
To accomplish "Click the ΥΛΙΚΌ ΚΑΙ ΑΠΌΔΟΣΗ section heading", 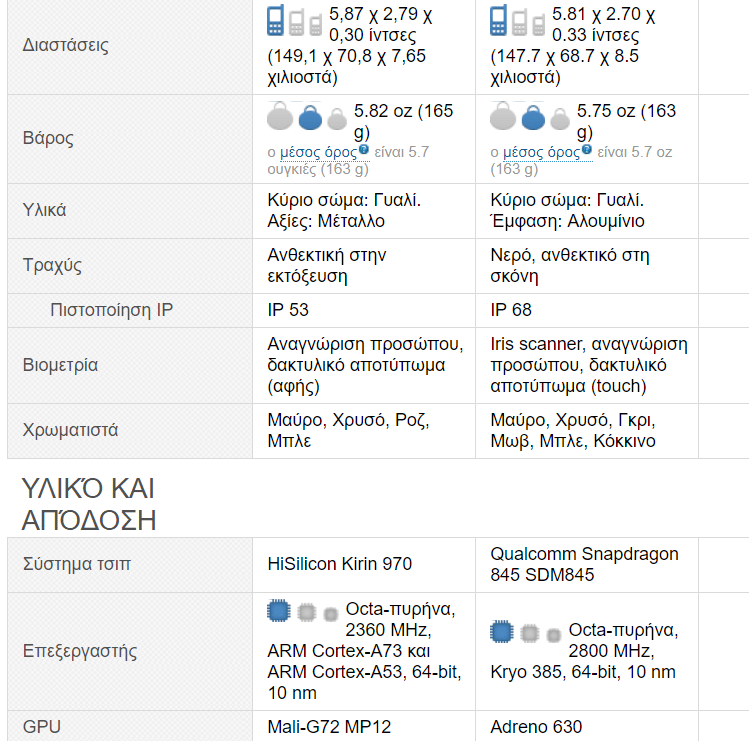I will click(x=90, y=504).
